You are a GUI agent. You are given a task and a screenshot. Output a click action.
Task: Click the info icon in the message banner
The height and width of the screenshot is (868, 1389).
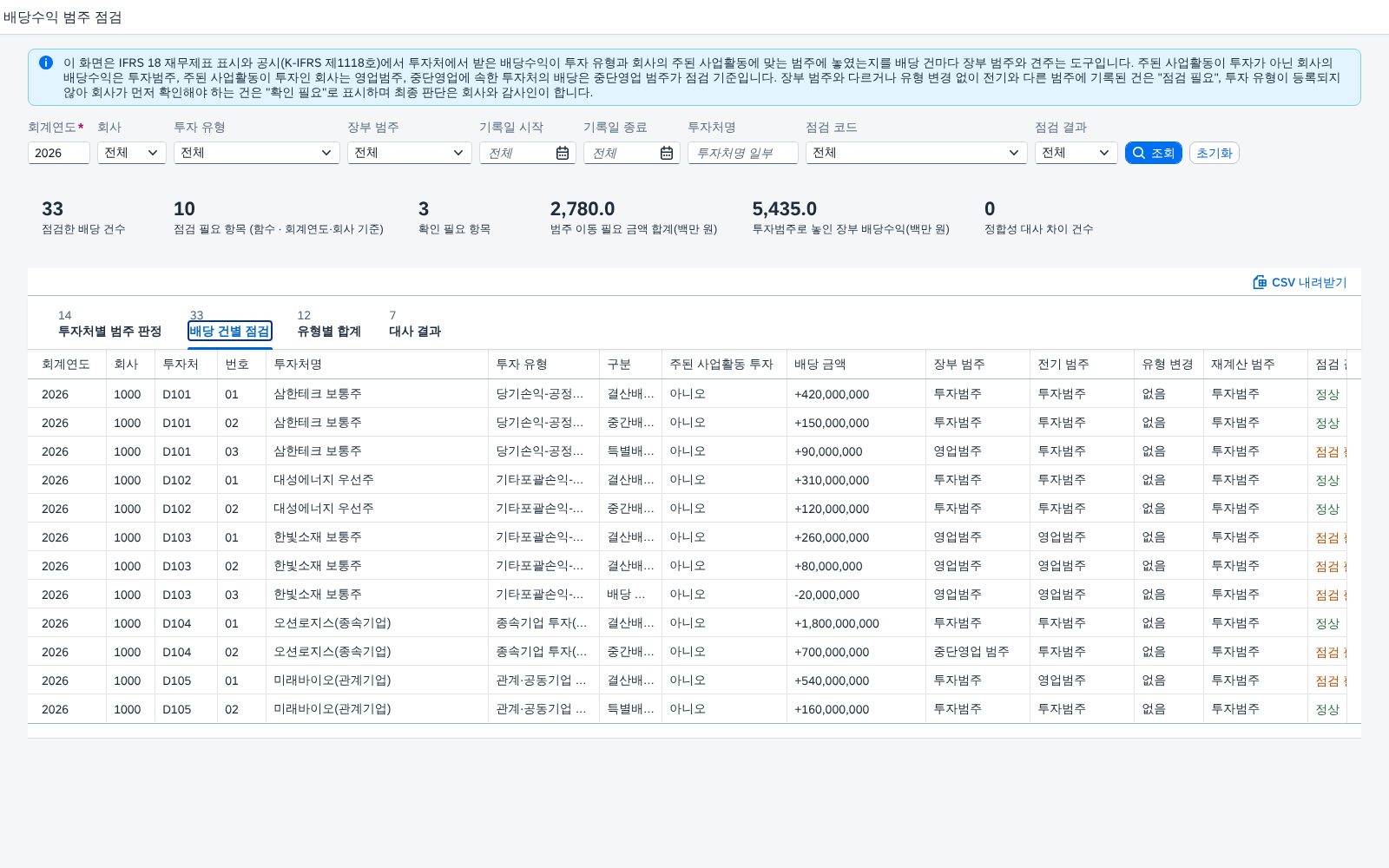pos(46,62)
